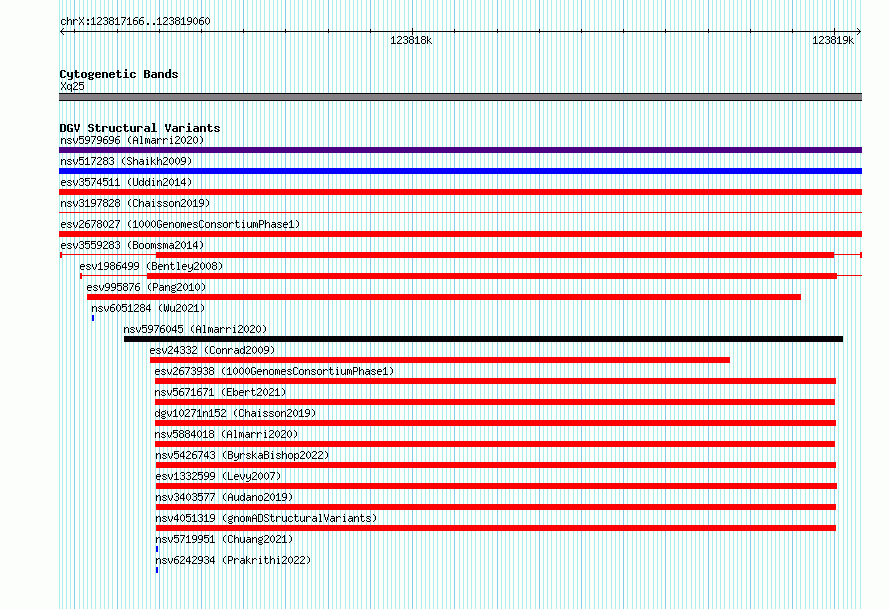The height and width of the screenshot is (609, 890).
Task: Click the 123819k ruler tick label
Action: coord(833,40)
